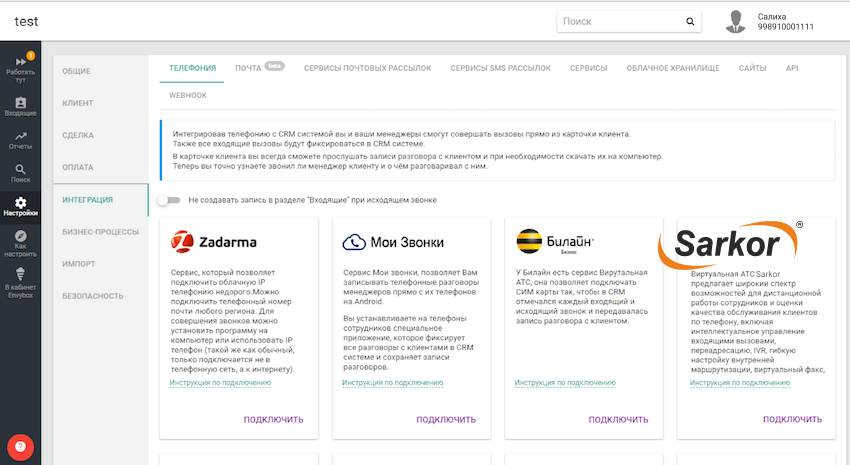Click the Поиск sidebar icon
Image resolution: width=850 pixels, height=465 pixels.
pos(20,173)
